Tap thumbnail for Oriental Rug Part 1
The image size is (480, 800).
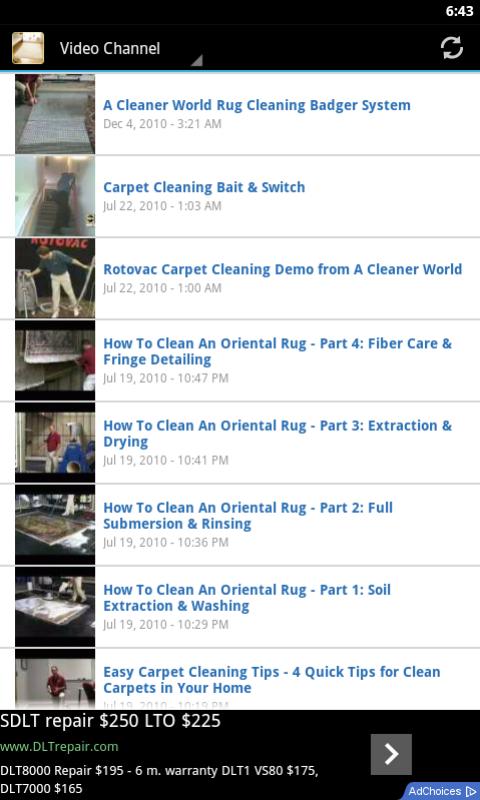[x=55, y=607]
